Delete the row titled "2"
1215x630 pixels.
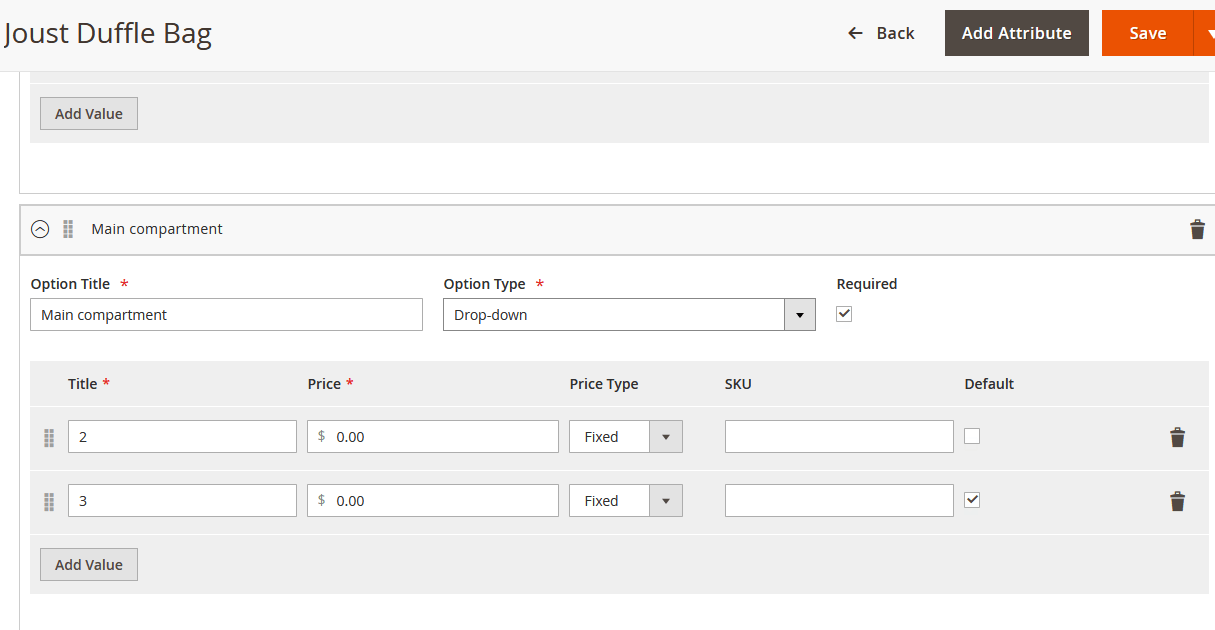click(1177, 437)
